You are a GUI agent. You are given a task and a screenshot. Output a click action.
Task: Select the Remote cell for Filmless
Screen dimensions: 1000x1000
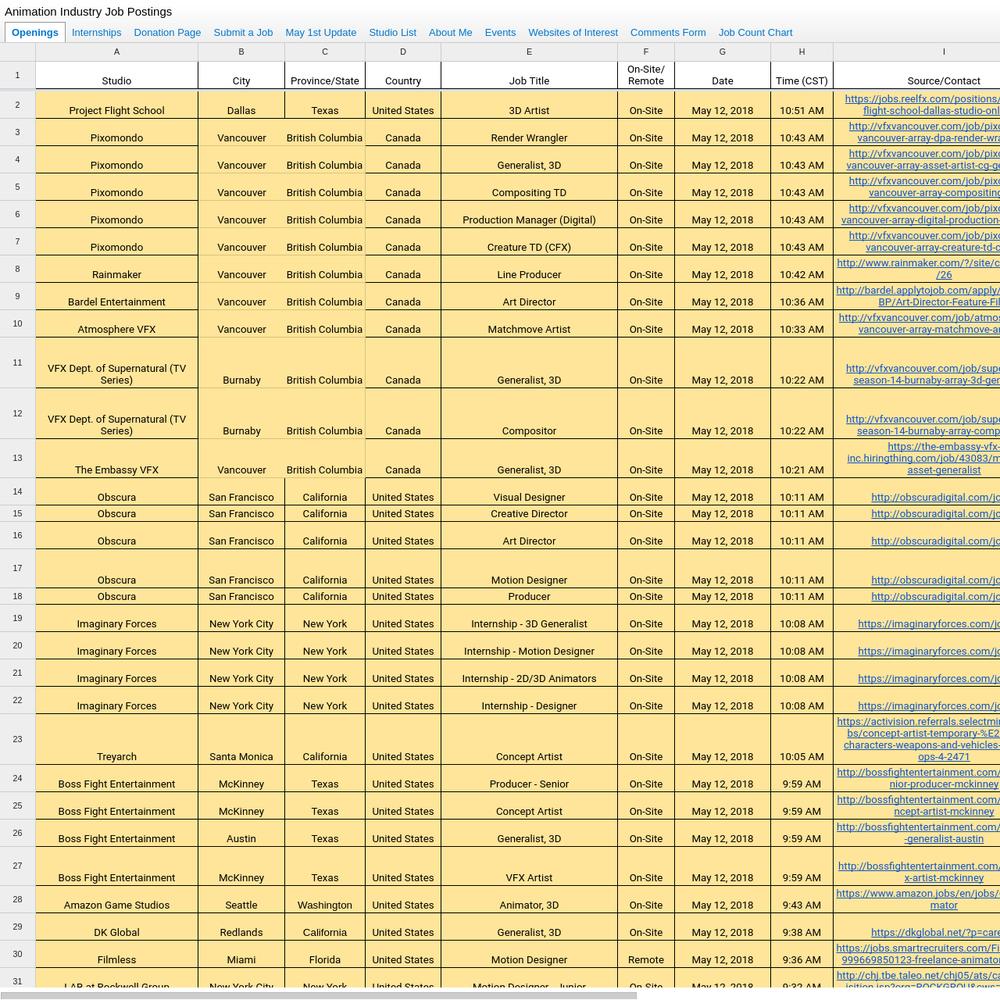point(645,954)
